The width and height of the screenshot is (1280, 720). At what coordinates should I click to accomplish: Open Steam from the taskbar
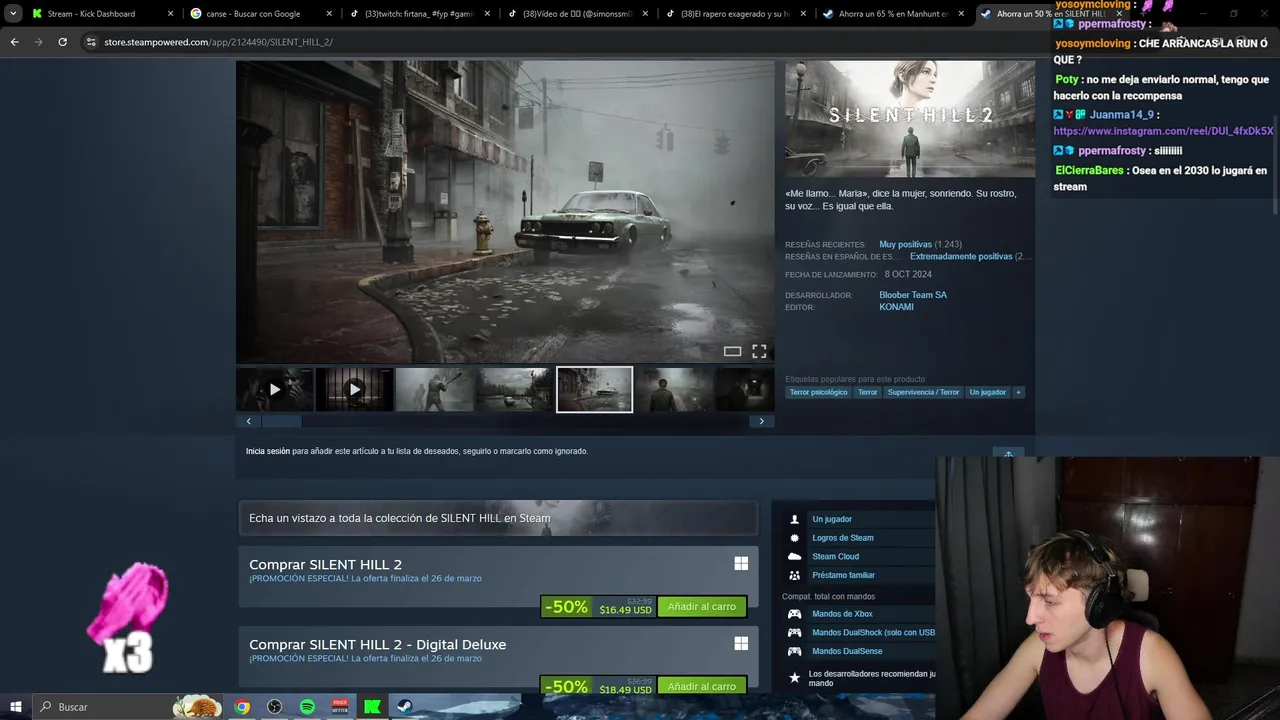coord(405,707)
